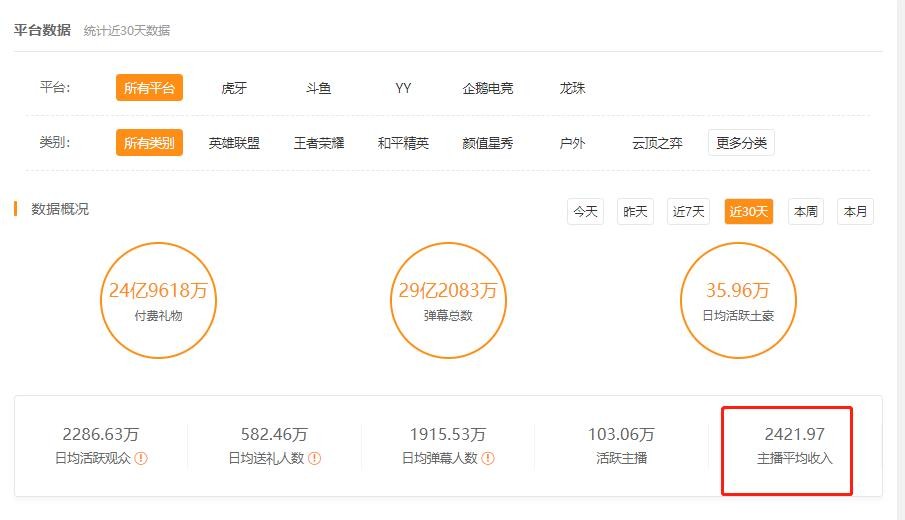This screenshot has width=905, height=520.
Task: Filter by 王者荣耀 category
Action: [x=319, y=143]
